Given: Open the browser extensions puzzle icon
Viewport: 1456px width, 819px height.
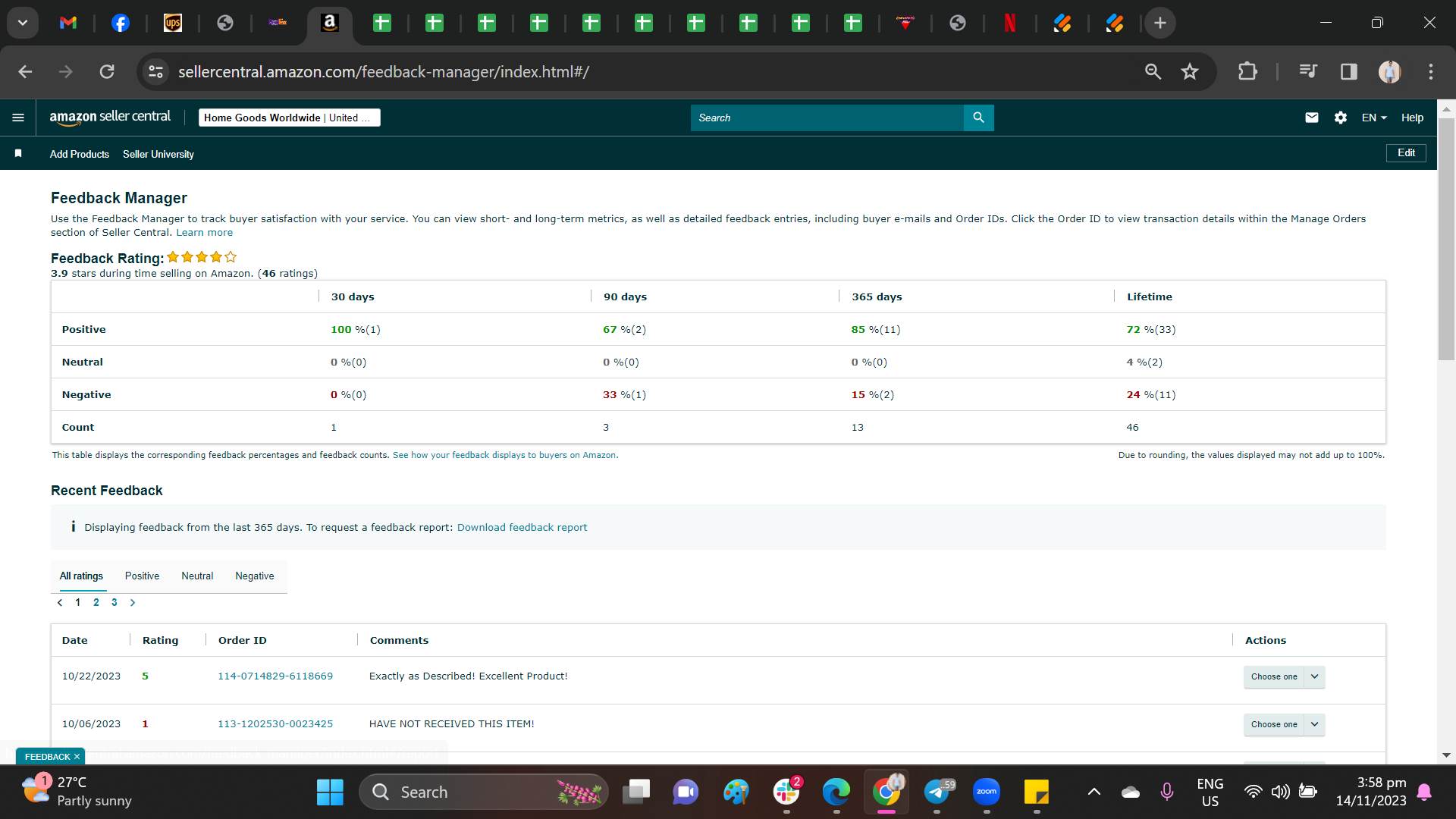Looking at the screenshot, I should (x=1247, y=71).
